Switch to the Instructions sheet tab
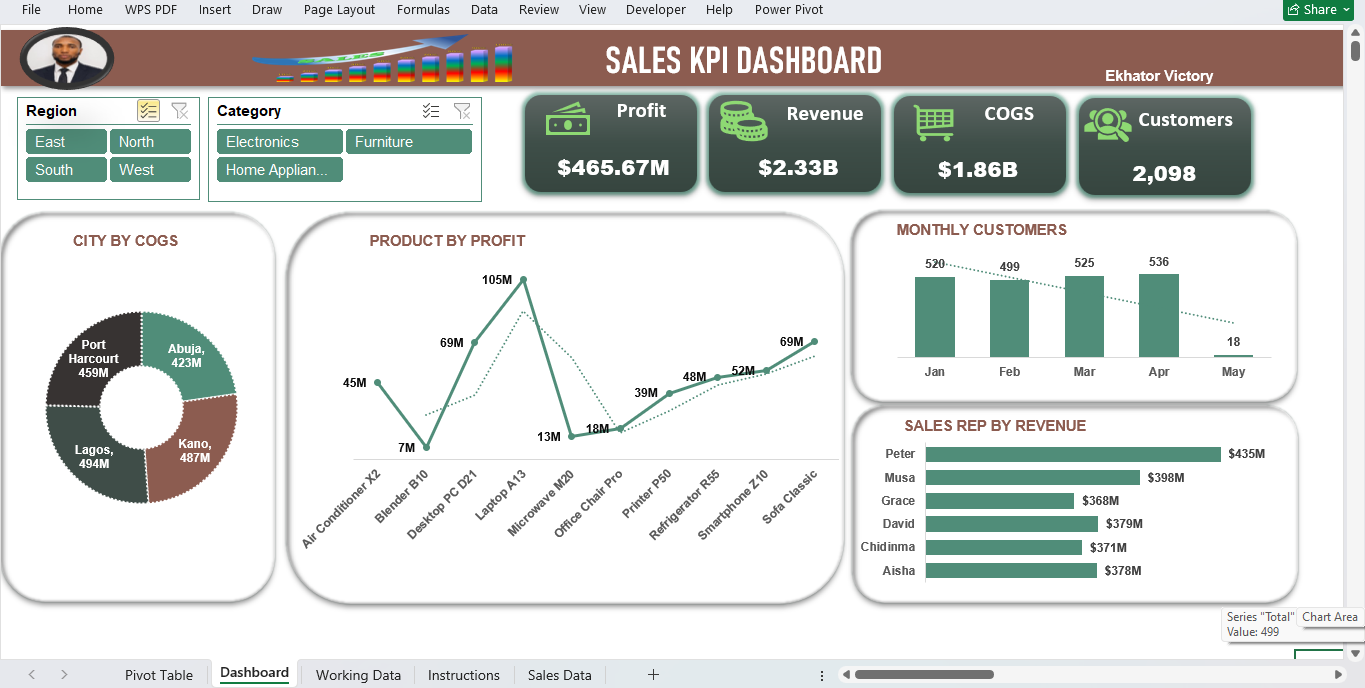Screen dimensions: 1365x688 pyautogui.click(x=464, y=675)
